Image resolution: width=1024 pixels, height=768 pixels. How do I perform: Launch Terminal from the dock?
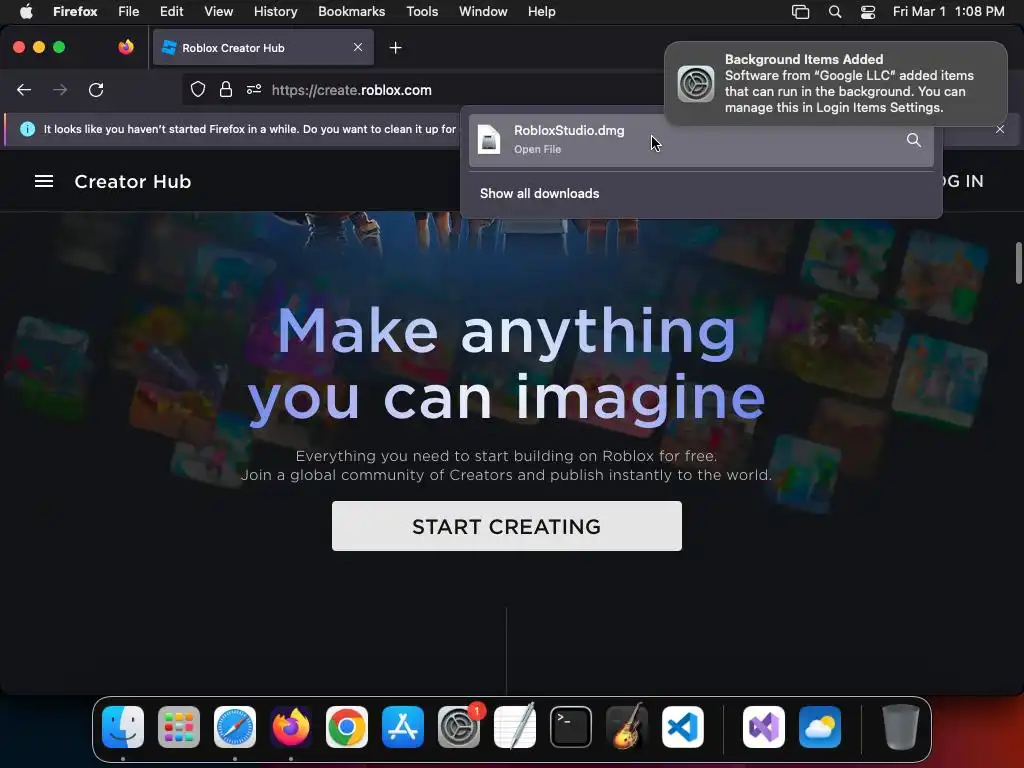point(571,726)
